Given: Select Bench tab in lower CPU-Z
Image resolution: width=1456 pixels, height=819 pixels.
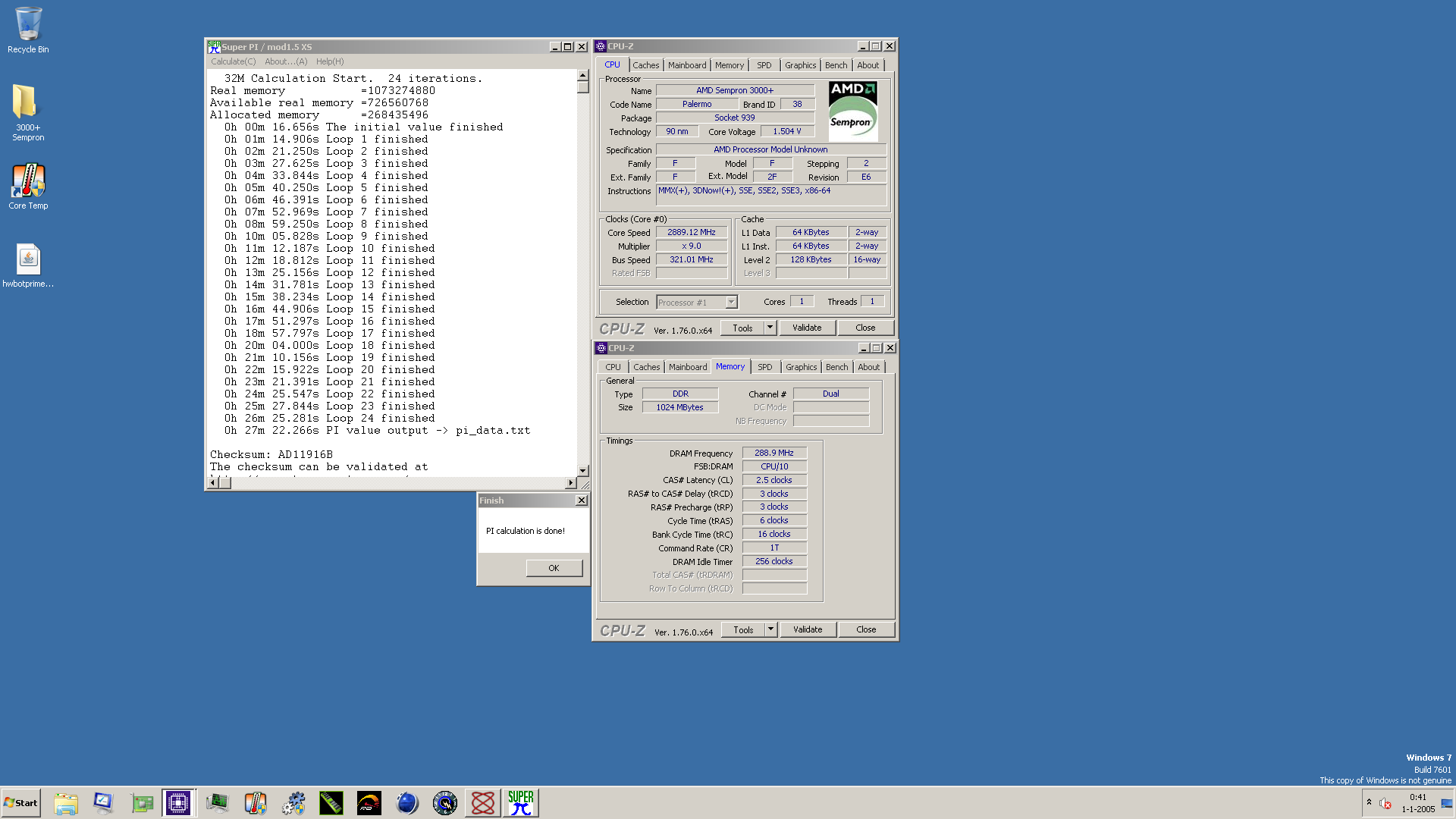Looking at the screenshot, I should 837,367.
